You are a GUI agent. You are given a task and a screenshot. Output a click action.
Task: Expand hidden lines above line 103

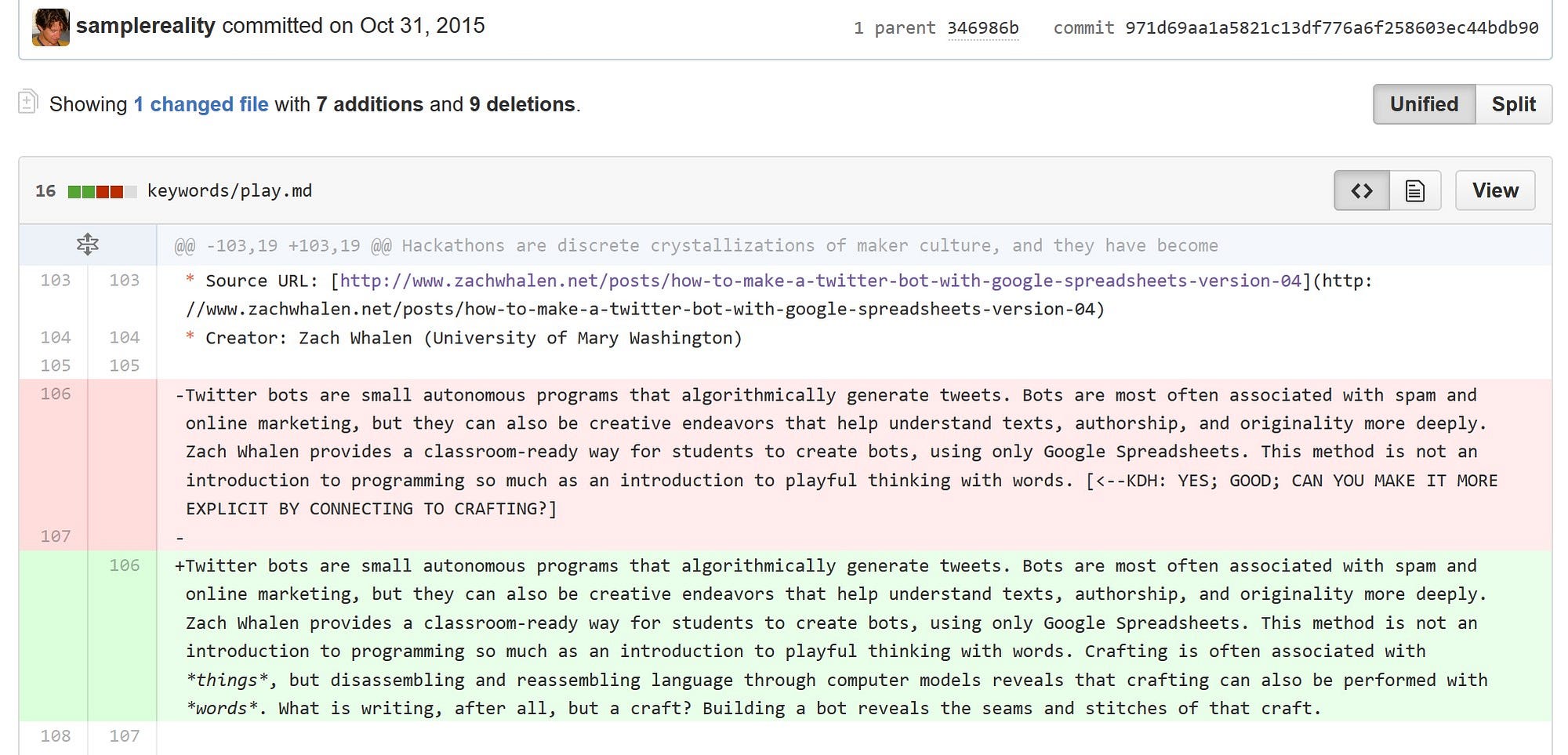88,245
